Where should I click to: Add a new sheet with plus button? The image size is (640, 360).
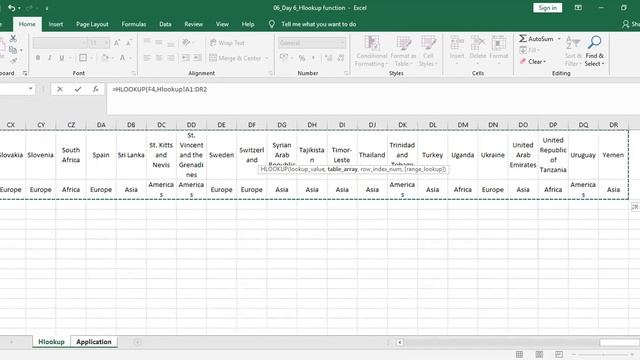click(x=138, y=342)
